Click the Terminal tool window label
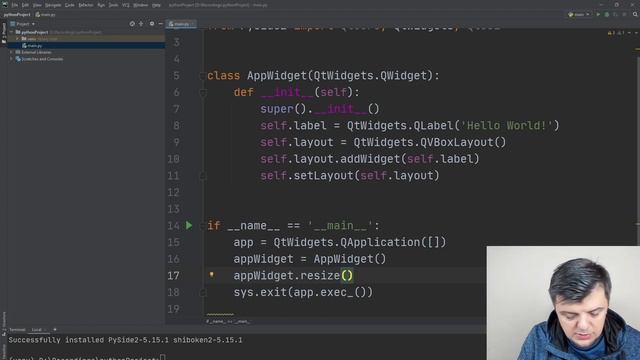This screenshot has width=640, height=360. point(17,329)
